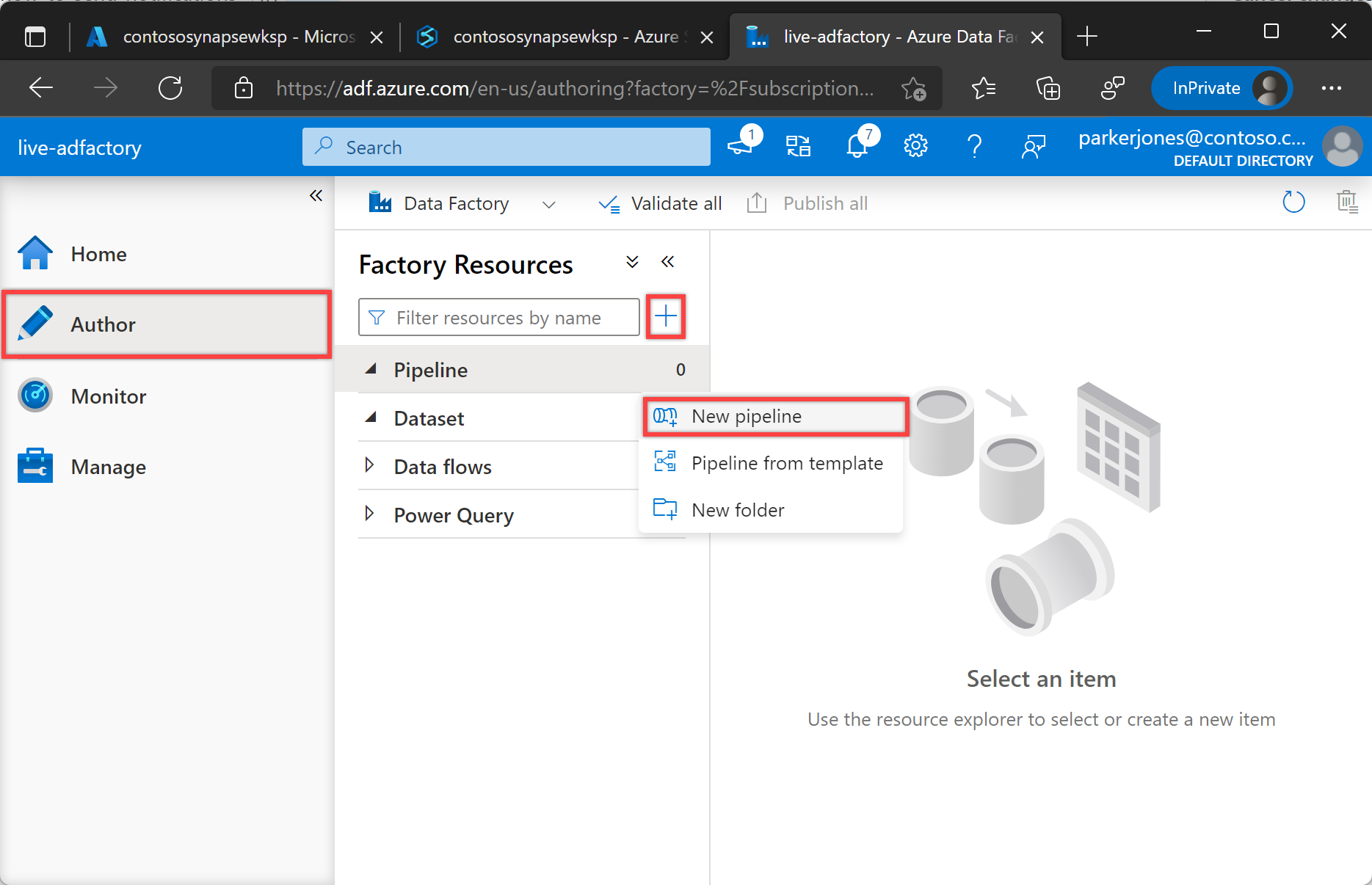Open the notifications bell icon
Image resolution: width=1372 pixels, height=885 pixels.
857,146
